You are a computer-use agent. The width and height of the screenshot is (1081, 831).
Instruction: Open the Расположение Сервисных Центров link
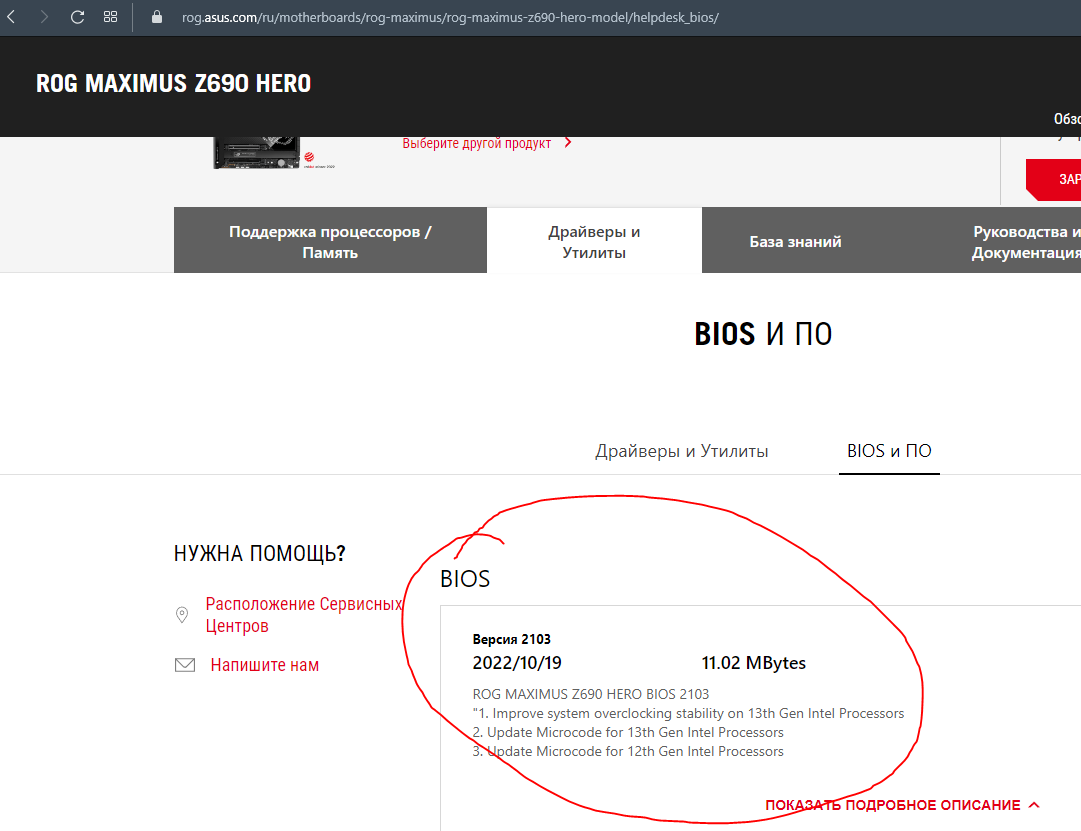(x=303, y=614)
